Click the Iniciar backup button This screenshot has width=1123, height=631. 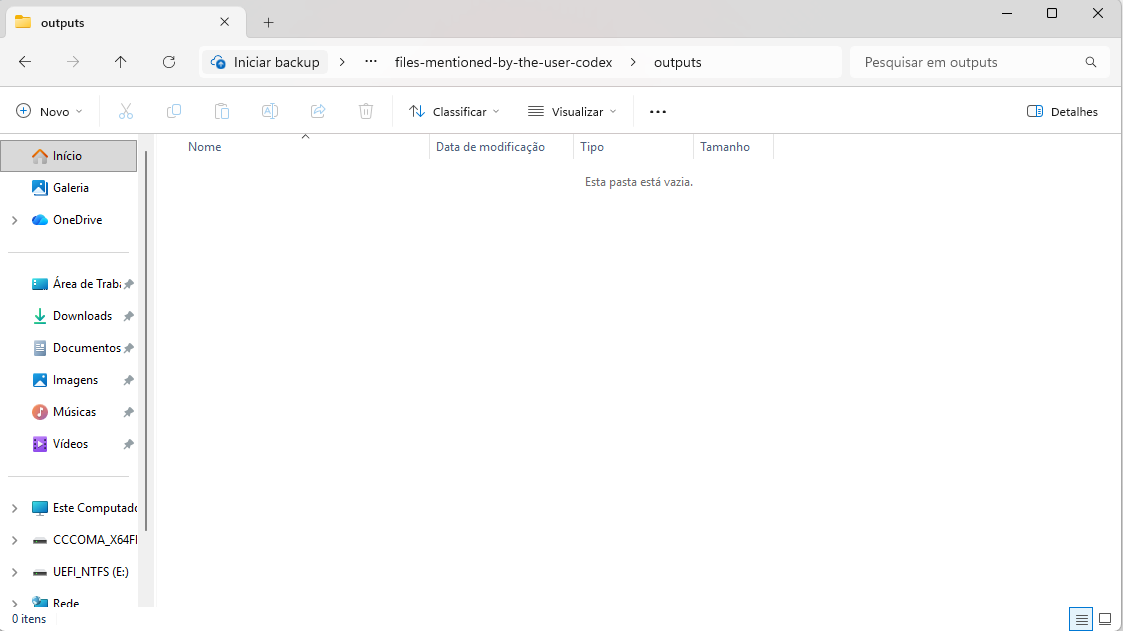[265, 62]
